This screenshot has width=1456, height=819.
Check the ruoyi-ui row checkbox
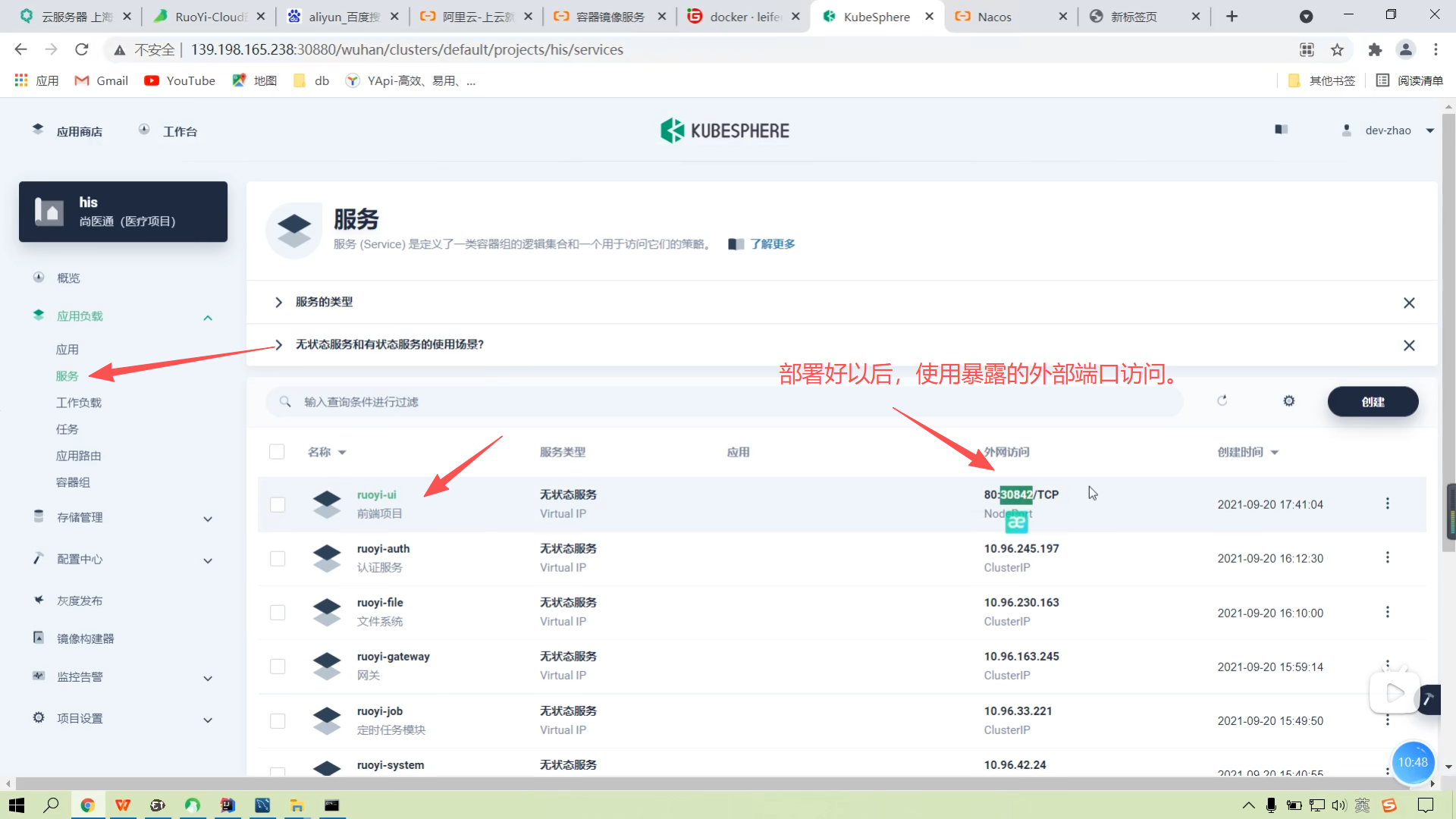coord(278,505)
